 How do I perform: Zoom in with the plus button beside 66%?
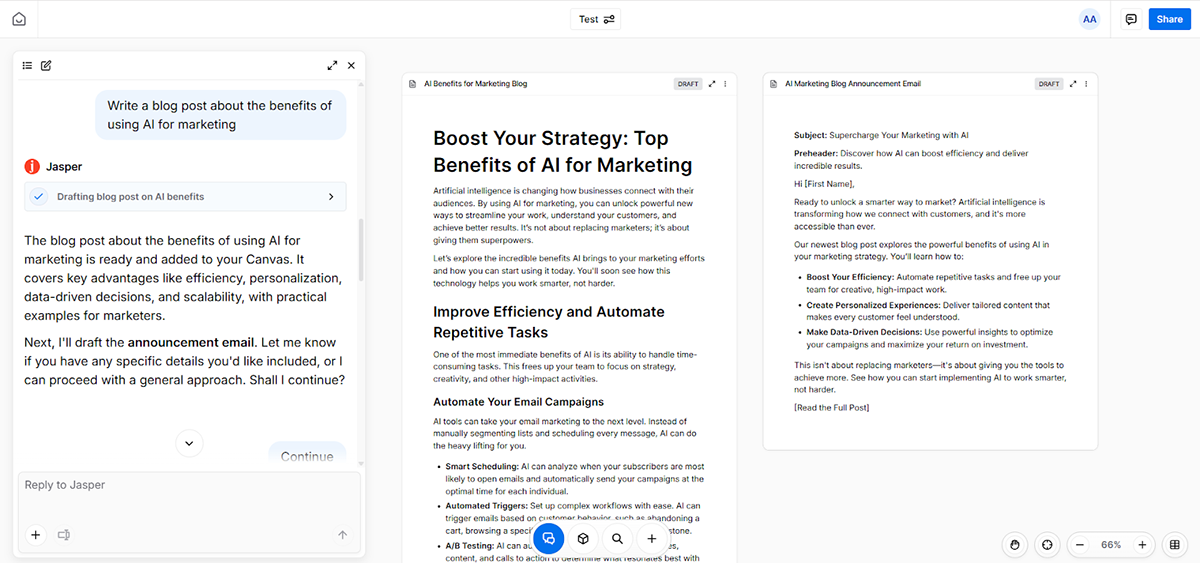[x=1142, y=545]
